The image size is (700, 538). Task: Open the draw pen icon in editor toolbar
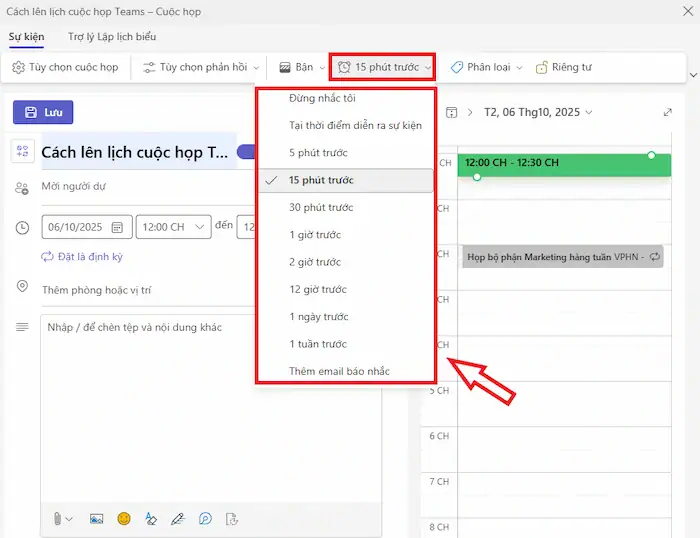pyautogui.click(x=178, y=518)
